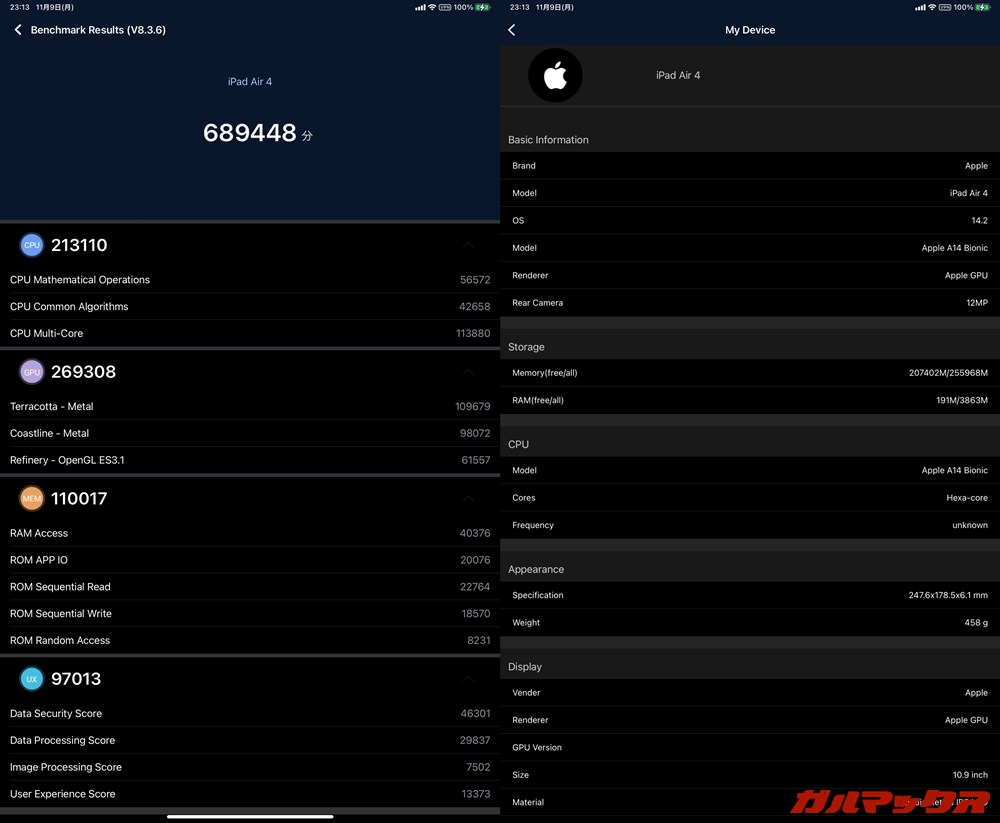Tap the Wi-Fi icon in the status bar
1000x823 pixels.
(x=434, y=7)
